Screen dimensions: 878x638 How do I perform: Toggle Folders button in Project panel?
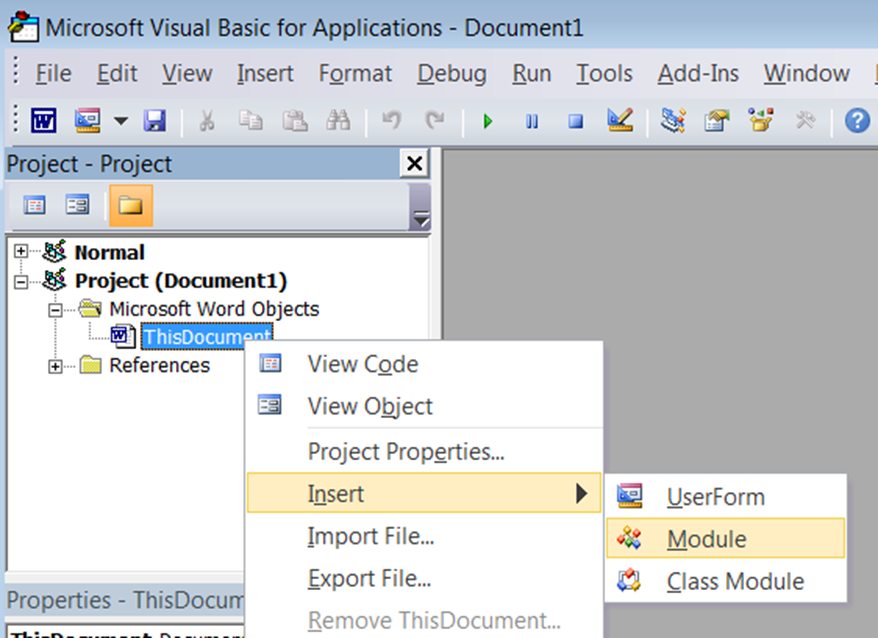point(130,206)
